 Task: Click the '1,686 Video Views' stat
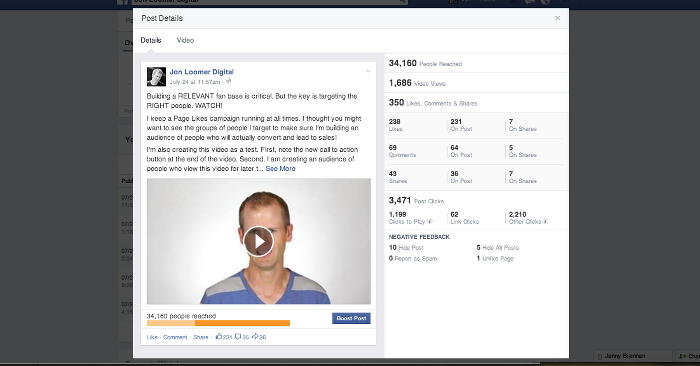pos(417,83)
